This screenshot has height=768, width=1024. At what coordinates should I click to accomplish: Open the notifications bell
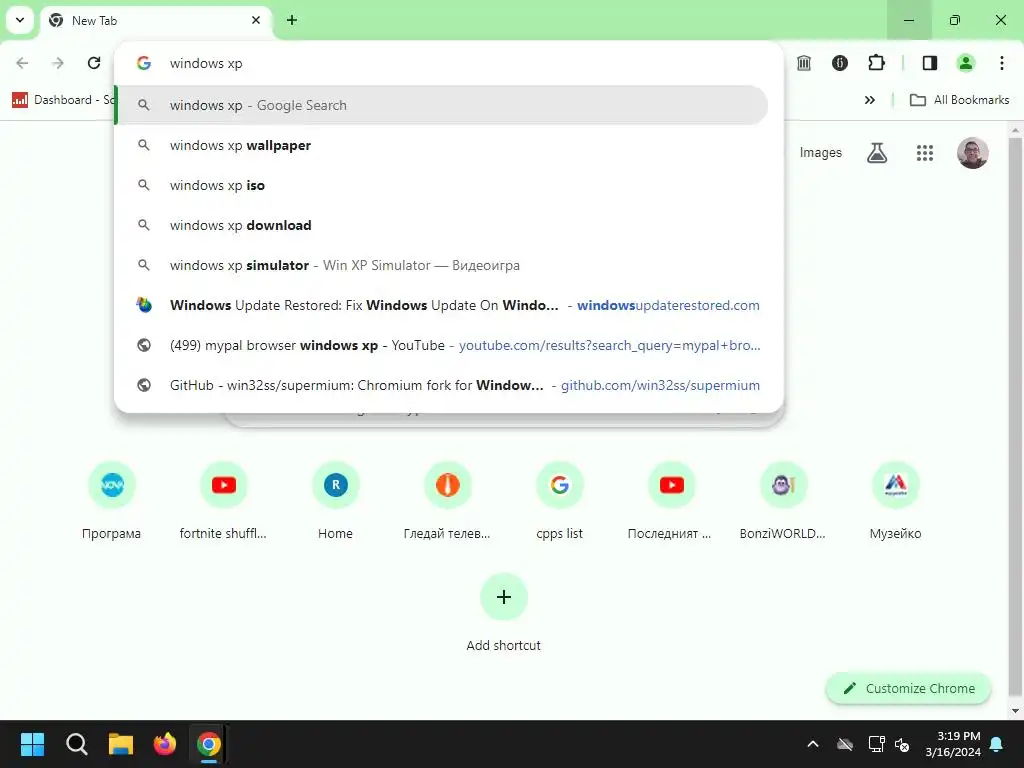pyautogui.click(x=997, y=744)
